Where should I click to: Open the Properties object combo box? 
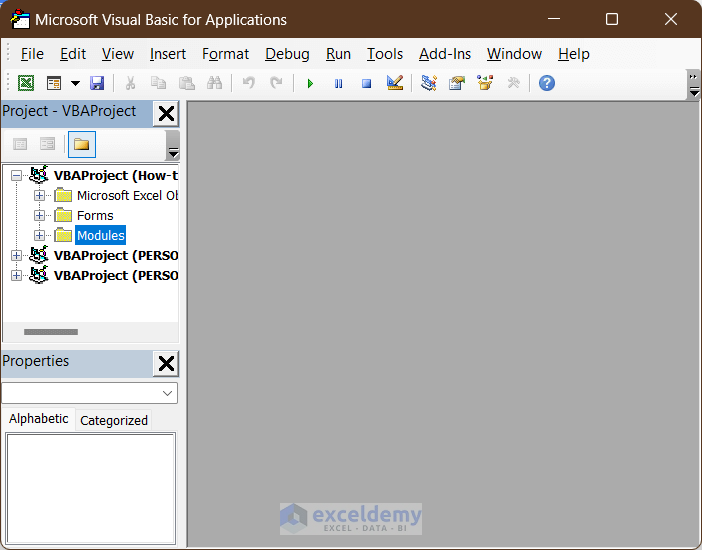click(x=90, y=393)
